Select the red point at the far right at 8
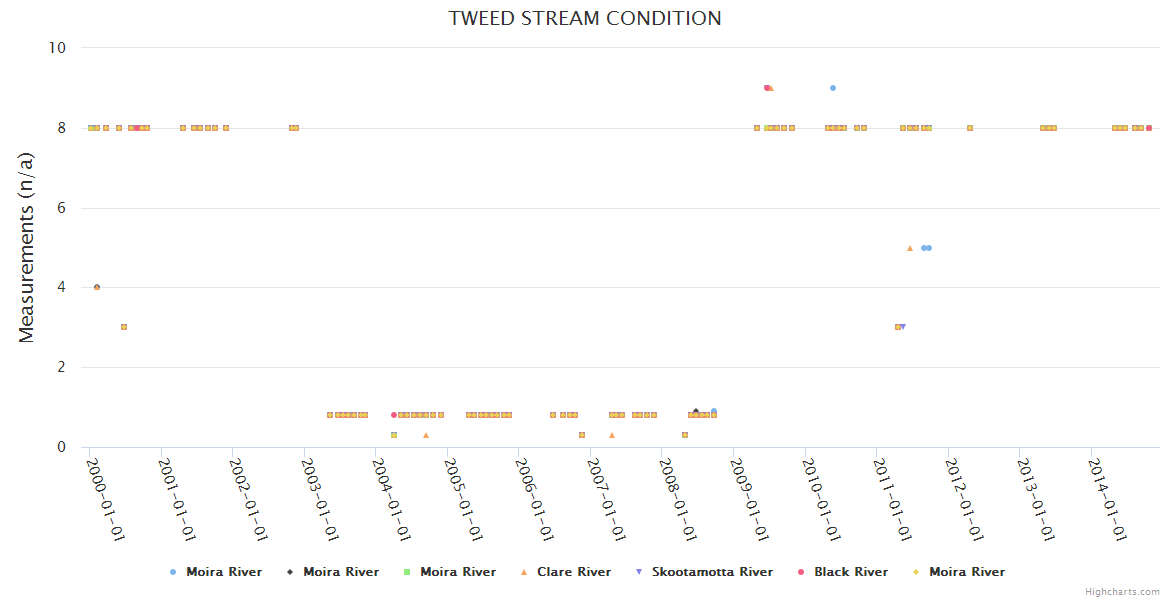The height and width of the screenshot is (600, 1170). [x=1149, y=128]
